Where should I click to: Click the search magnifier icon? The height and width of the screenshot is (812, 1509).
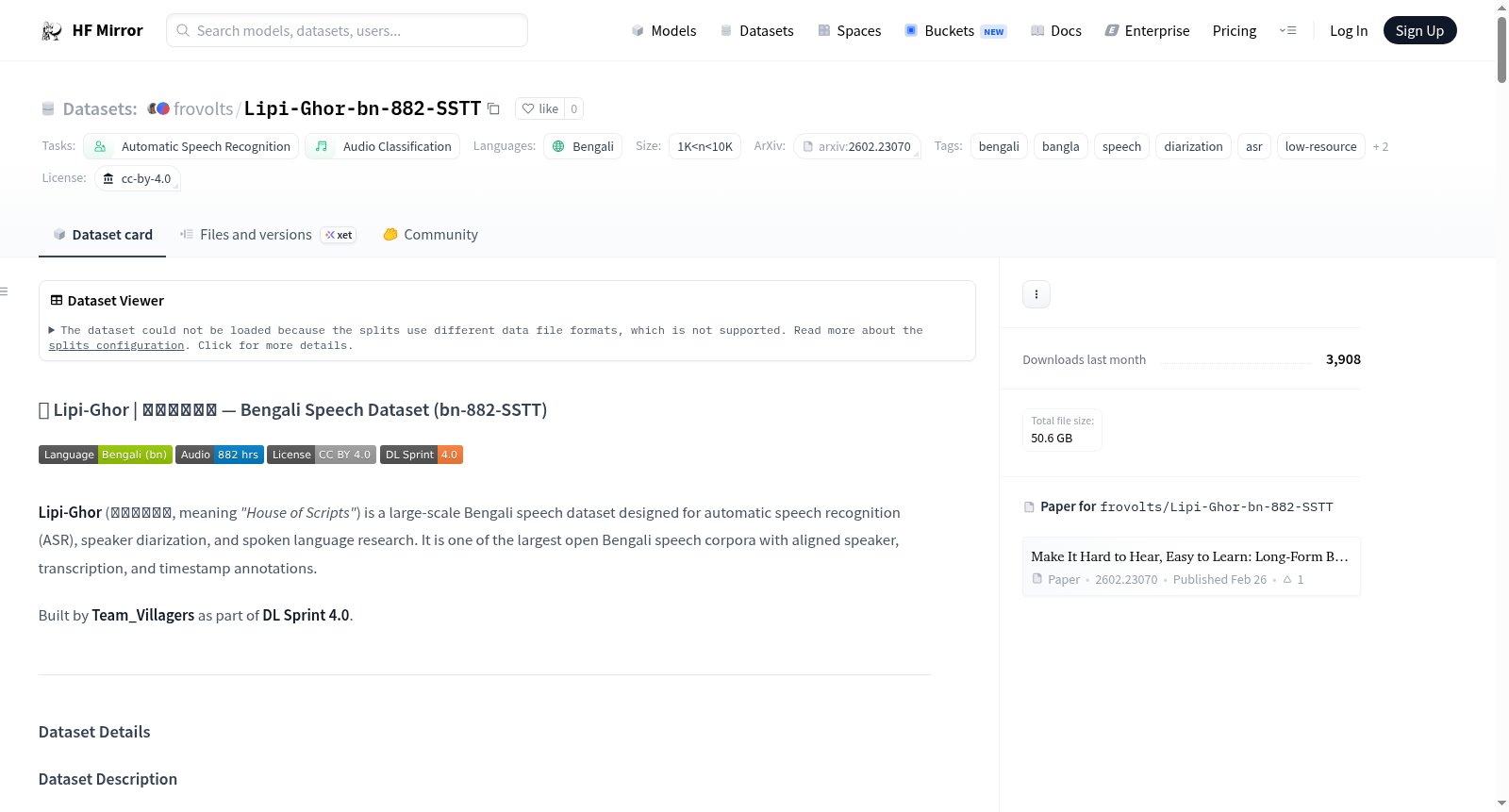coord(183,30)
